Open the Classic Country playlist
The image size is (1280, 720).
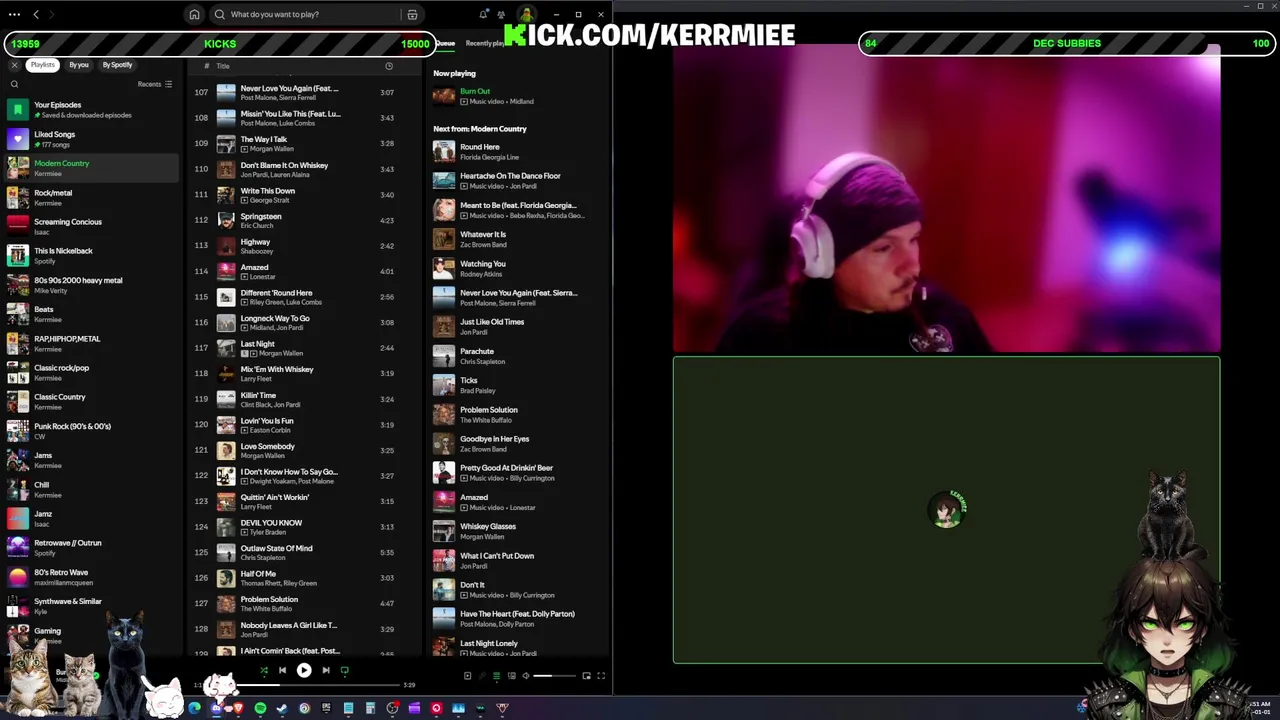tap(92, 402)
